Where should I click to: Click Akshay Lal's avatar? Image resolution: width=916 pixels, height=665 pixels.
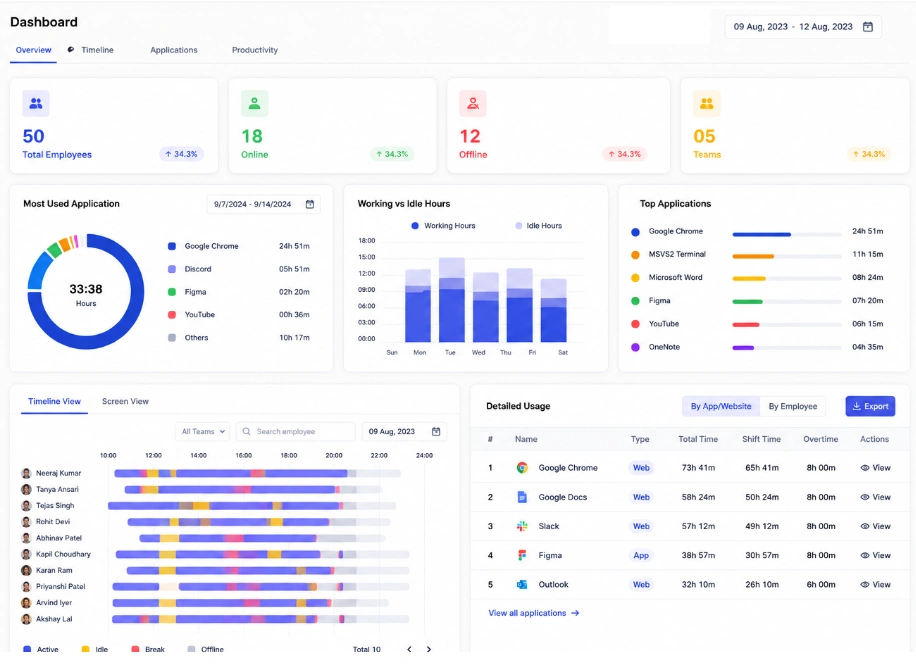(26, 619)
